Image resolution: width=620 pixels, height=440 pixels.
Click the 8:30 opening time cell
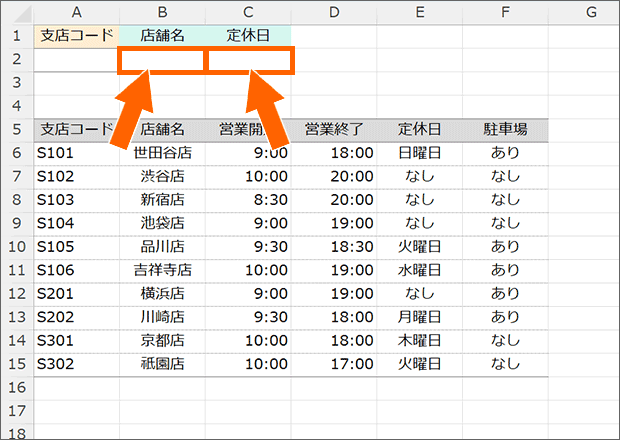tap(249, 199)
